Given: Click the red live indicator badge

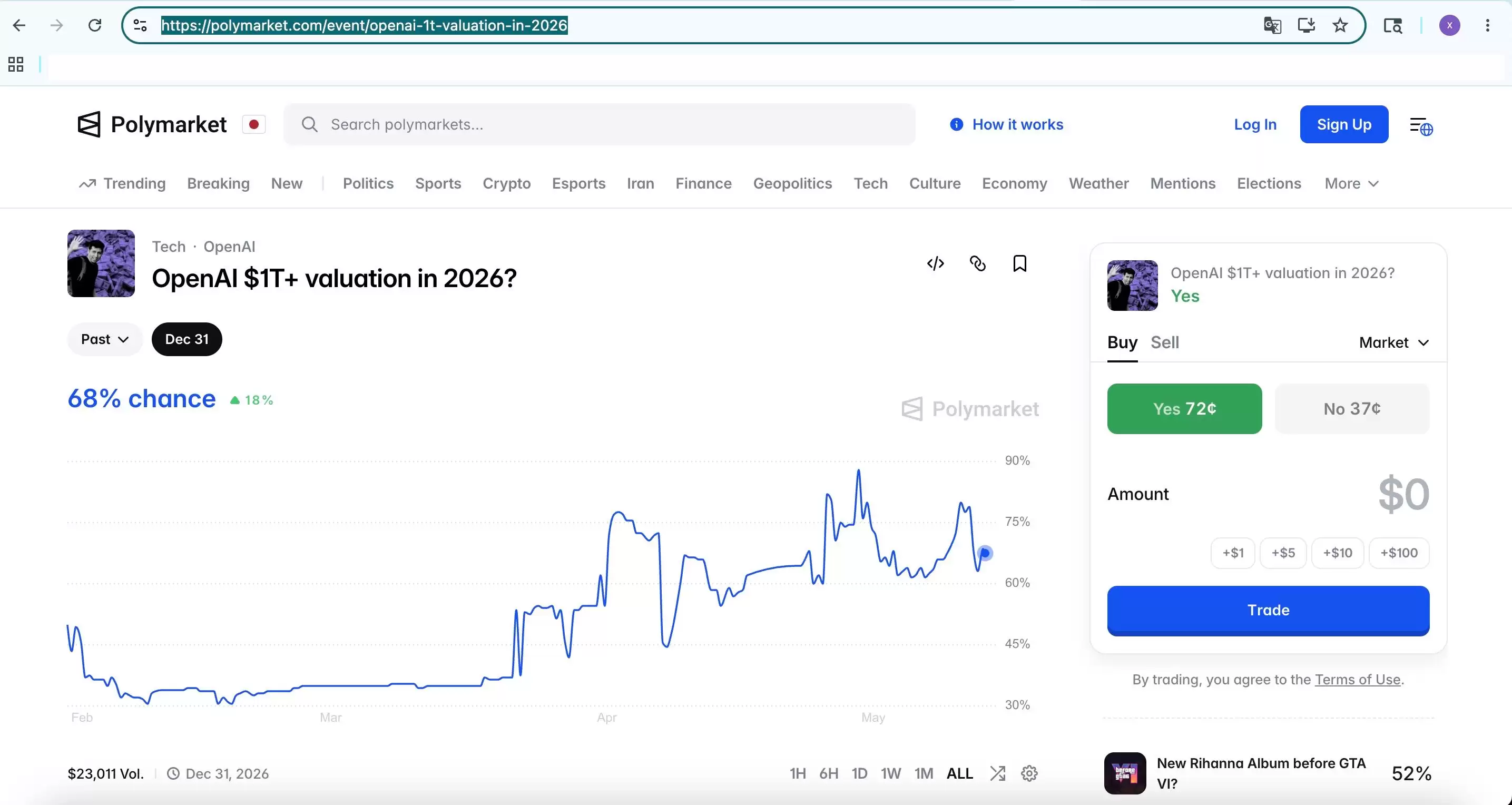Looking at the screenshot, I should point(253,124).
